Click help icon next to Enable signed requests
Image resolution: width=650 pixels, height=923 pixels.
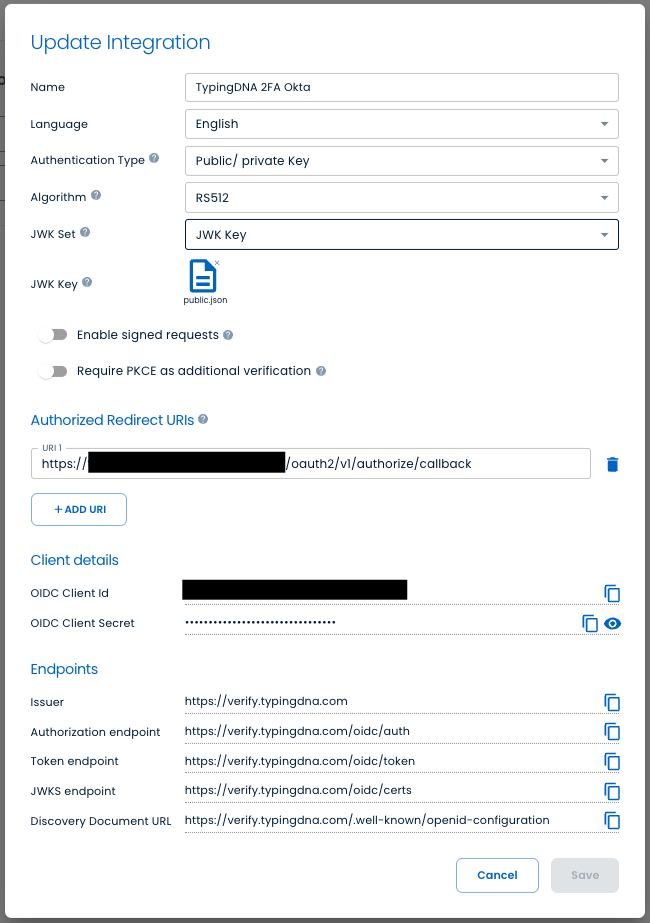pyautogui.click(x=228, y=335)
